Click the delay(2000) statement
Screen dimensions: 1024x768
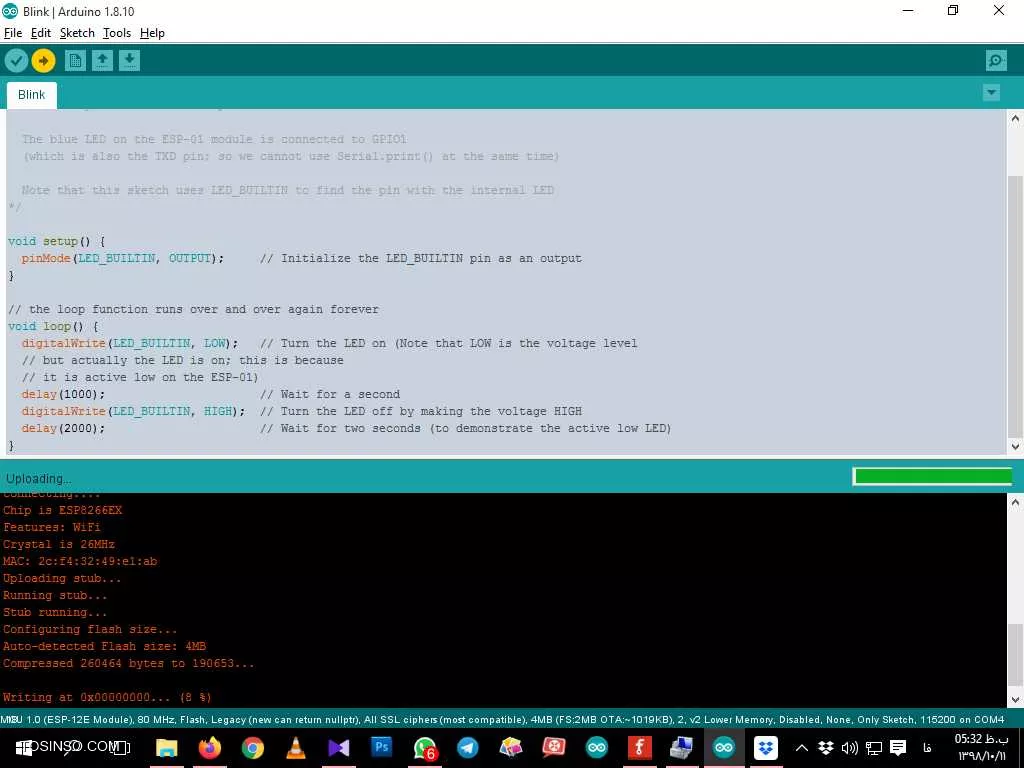(x=63, y=428)
